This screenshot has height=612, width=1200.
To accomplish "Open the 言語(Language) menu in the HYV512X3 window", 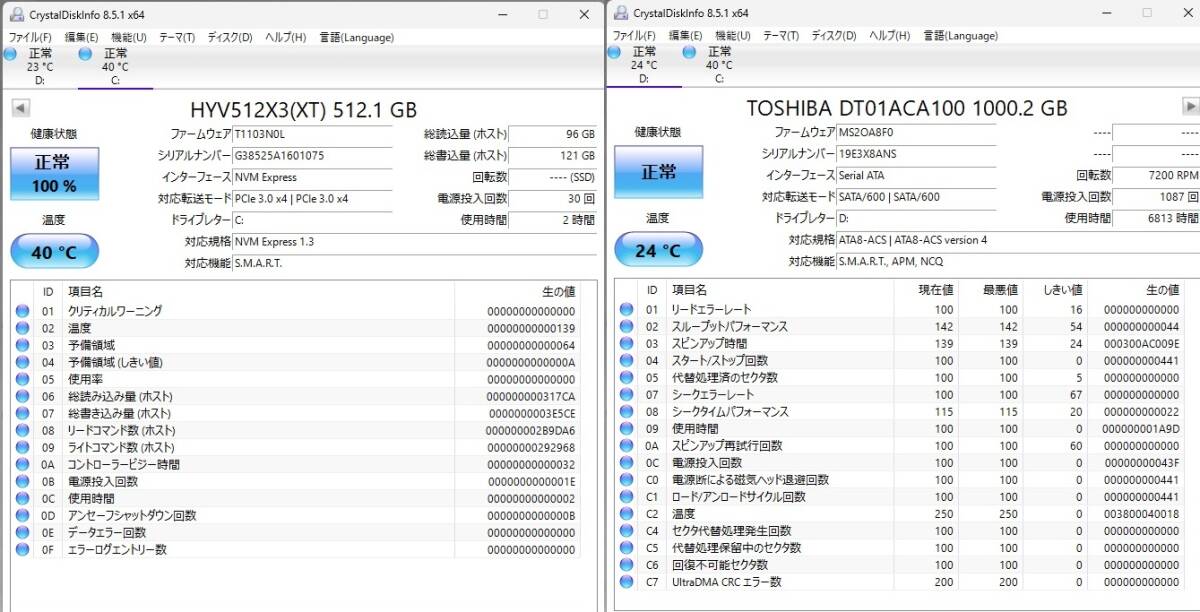I will point(357,37).
